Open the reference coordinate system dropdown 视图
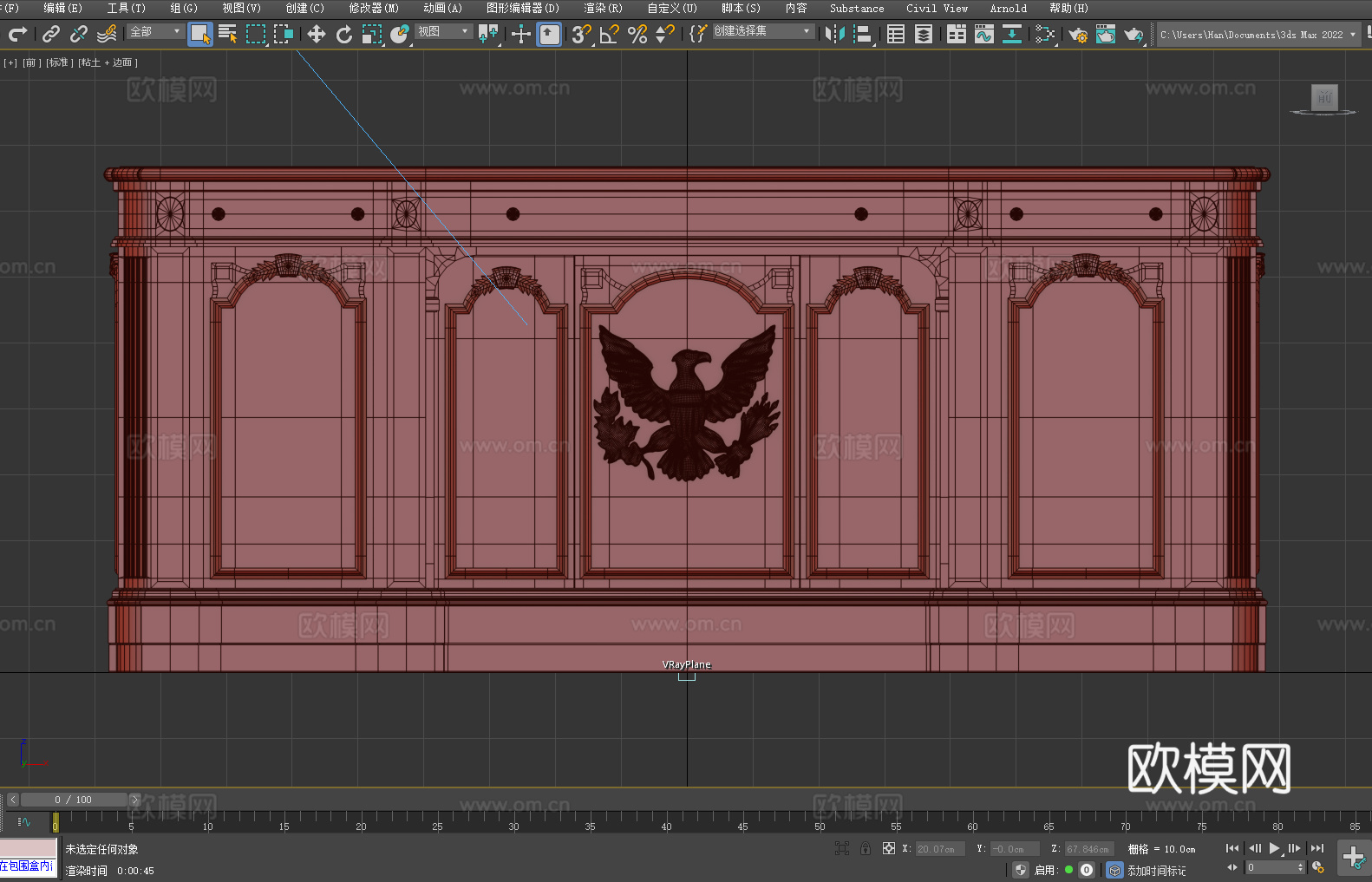The height and width of the screenshot is (882, 1372). [443, 31]
